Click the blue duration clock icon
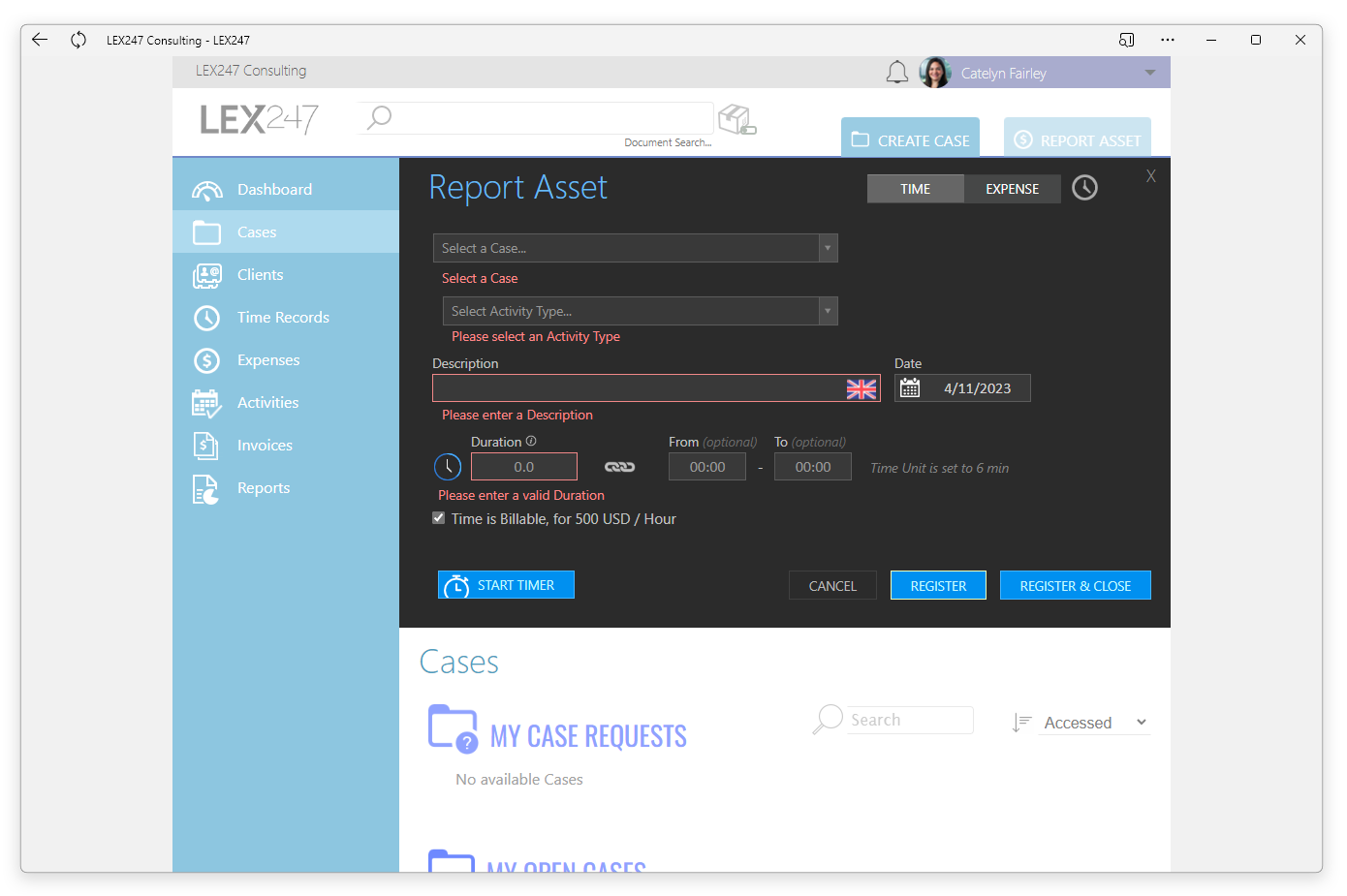1347x896 pixels. click(x=448, y=467)
